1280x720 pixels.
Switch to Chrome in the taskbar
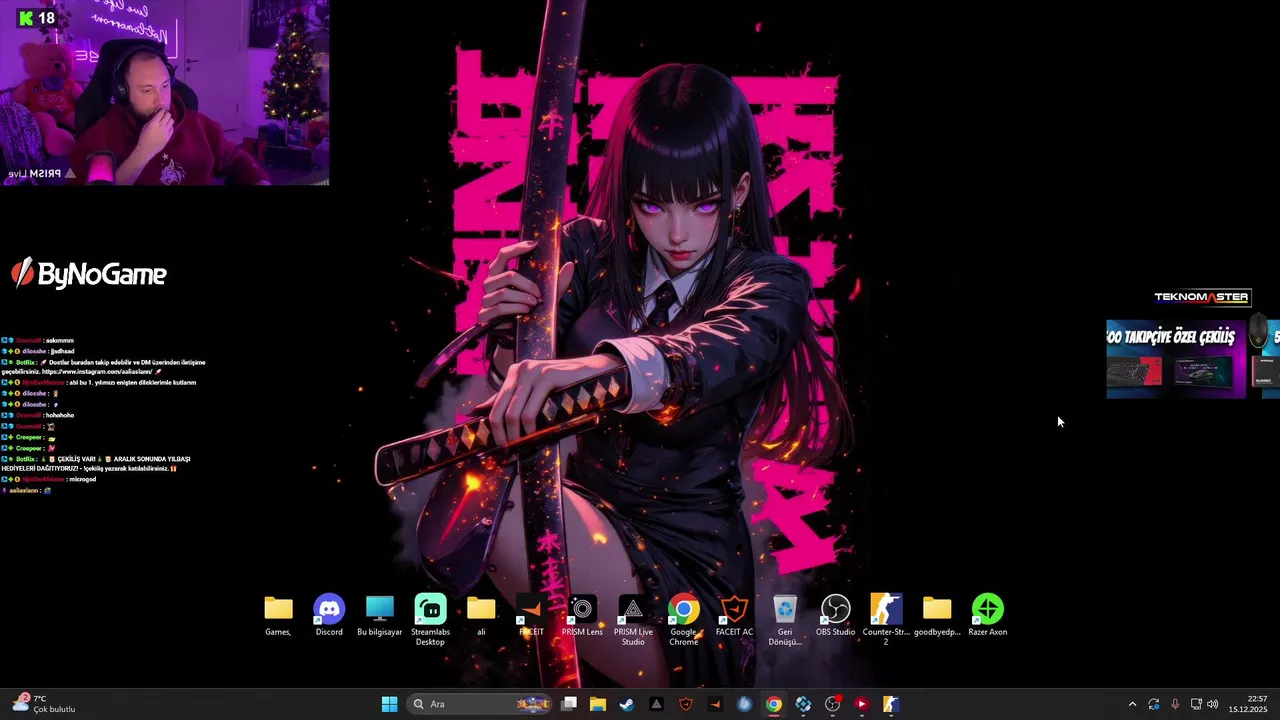773,704
